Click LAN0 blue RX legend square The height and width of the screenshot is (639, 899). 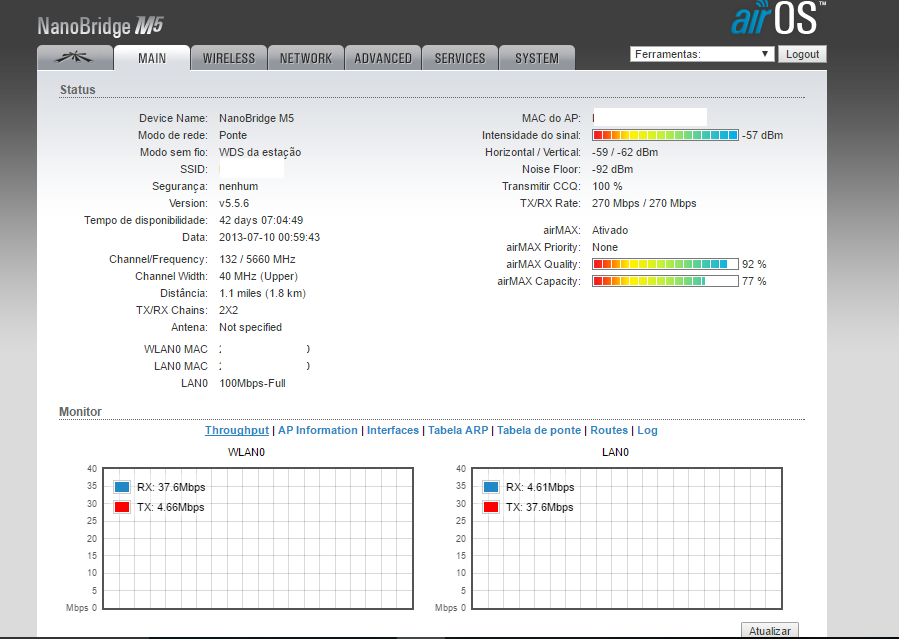tap(491, 487)
